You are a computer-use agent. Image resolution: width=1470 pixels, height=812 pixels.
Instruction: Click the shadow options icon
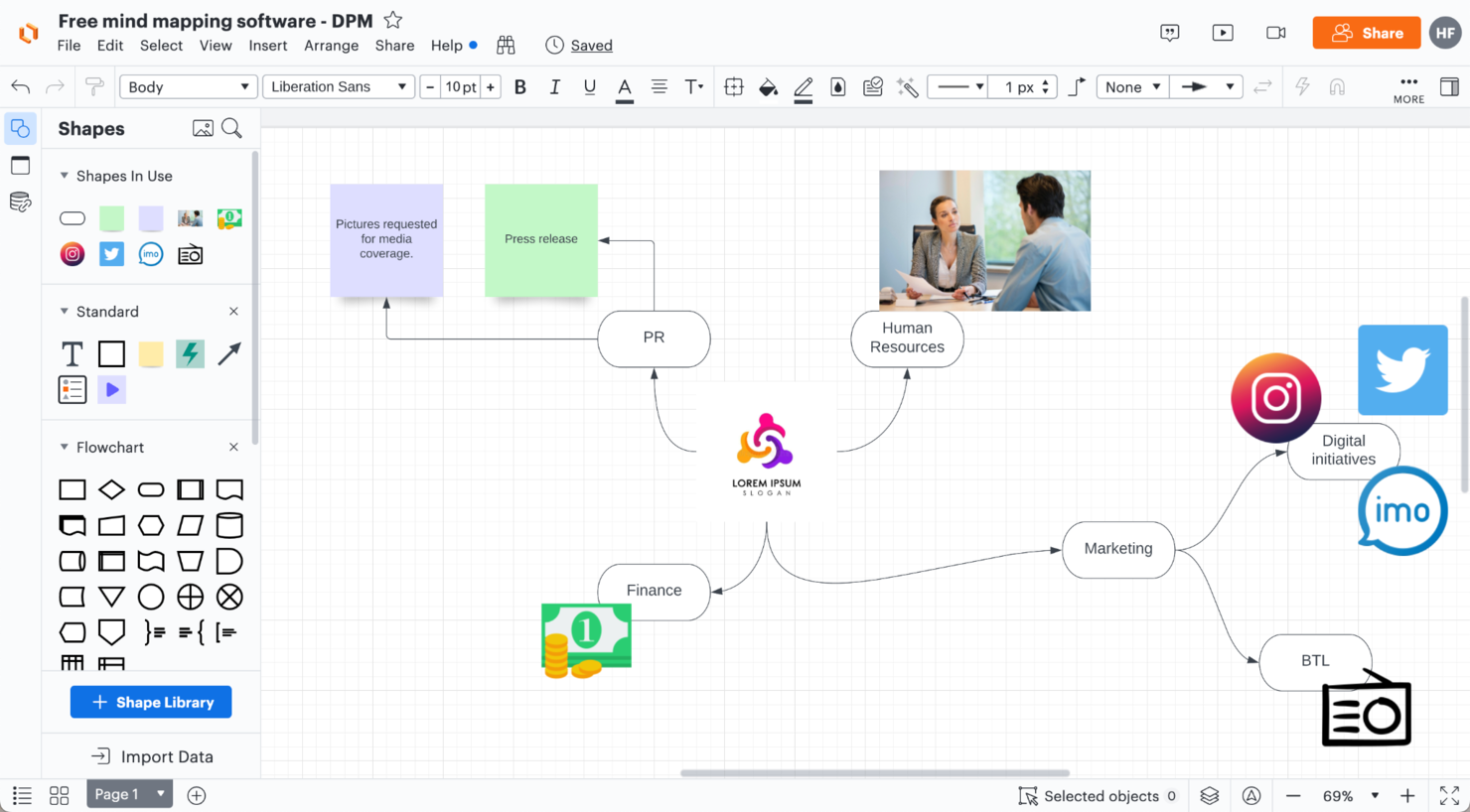coord(838,87)
